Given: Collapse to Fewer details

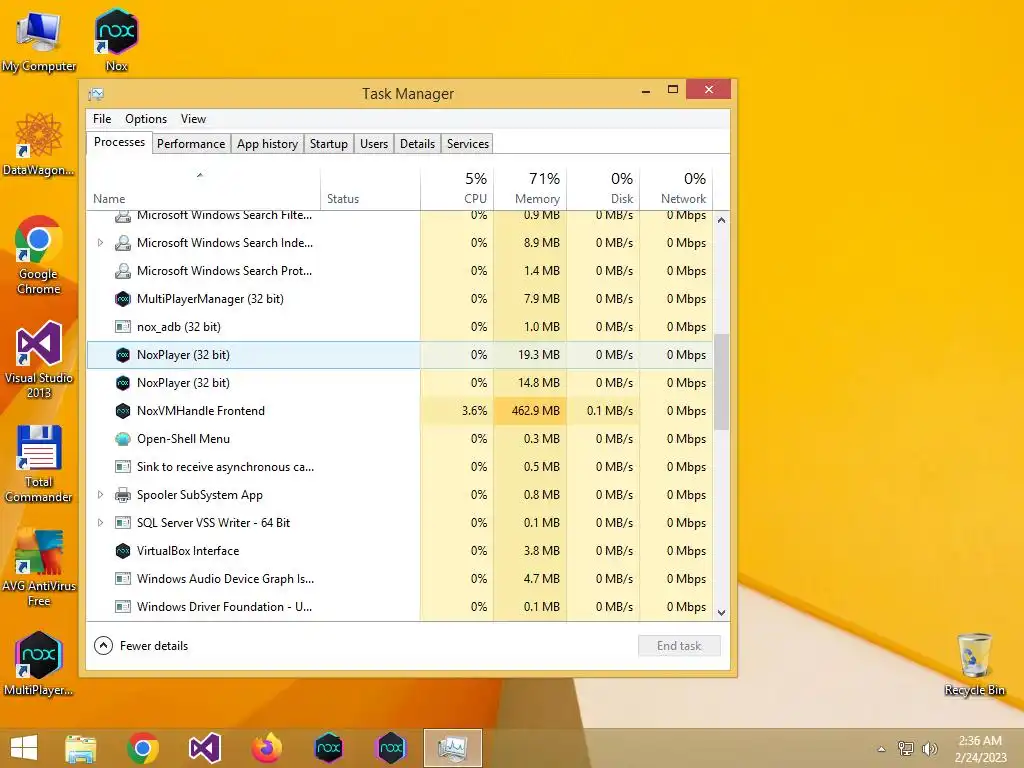Looking at the screenshot, I should [141, 646].
